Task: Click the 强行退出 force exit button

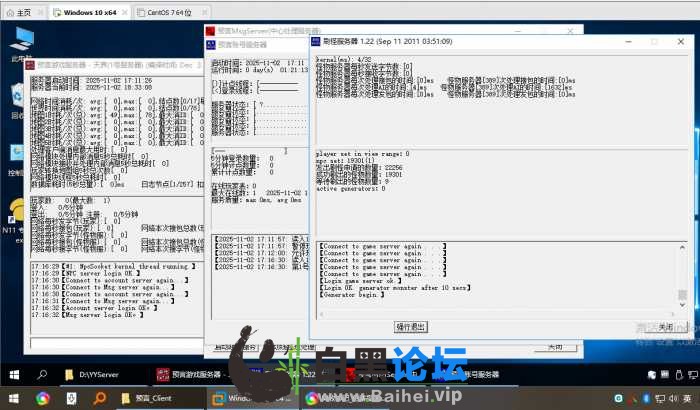Action: point(411,327)
